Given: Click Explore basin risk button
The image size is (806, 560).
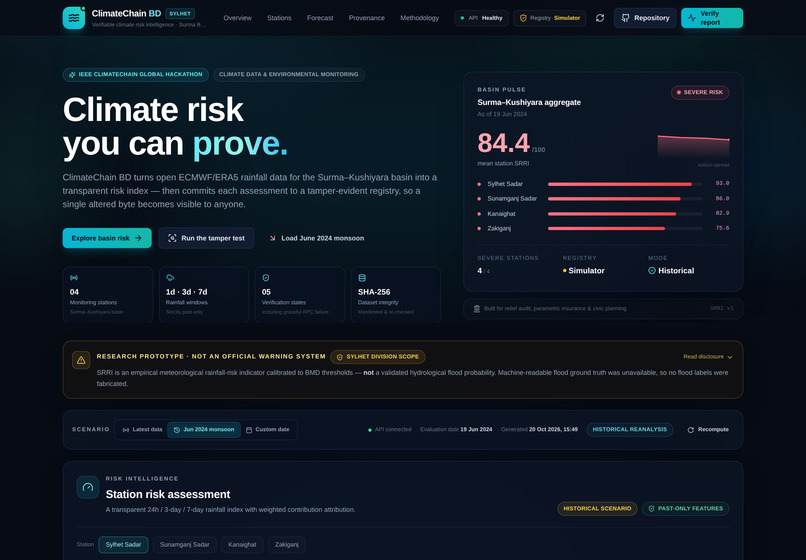Looking at the screenshot, I should 107,238.
